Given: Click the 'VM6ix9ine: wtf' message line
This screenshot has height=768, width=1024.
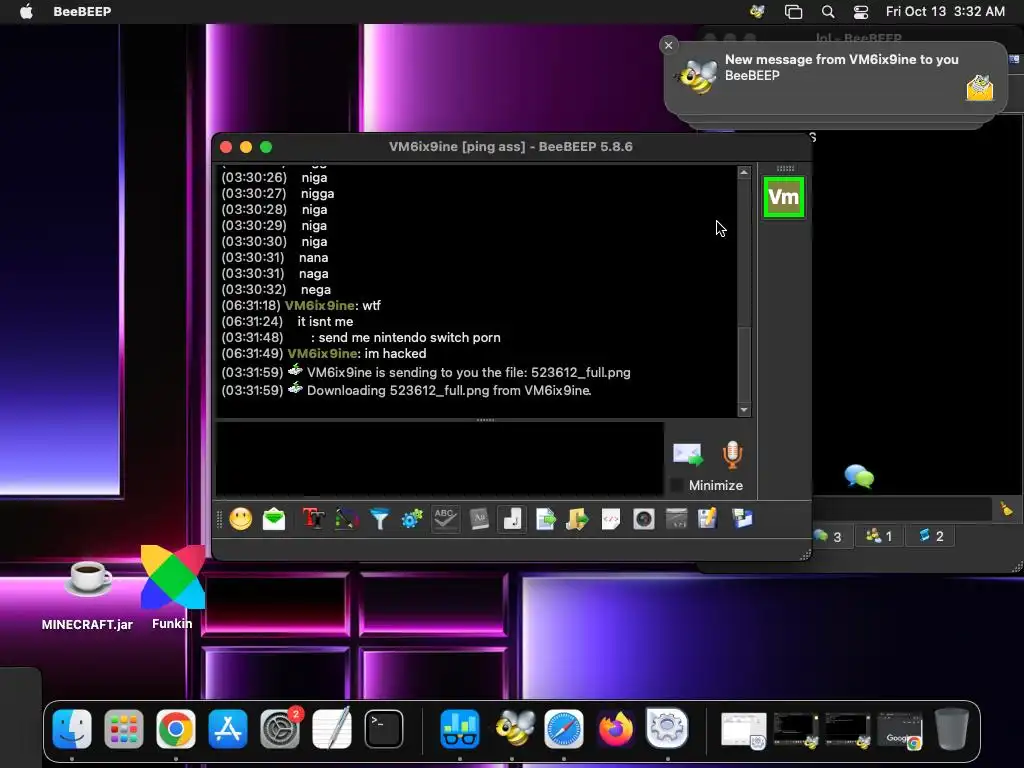Looking at the screenshot, I should 301,306.
